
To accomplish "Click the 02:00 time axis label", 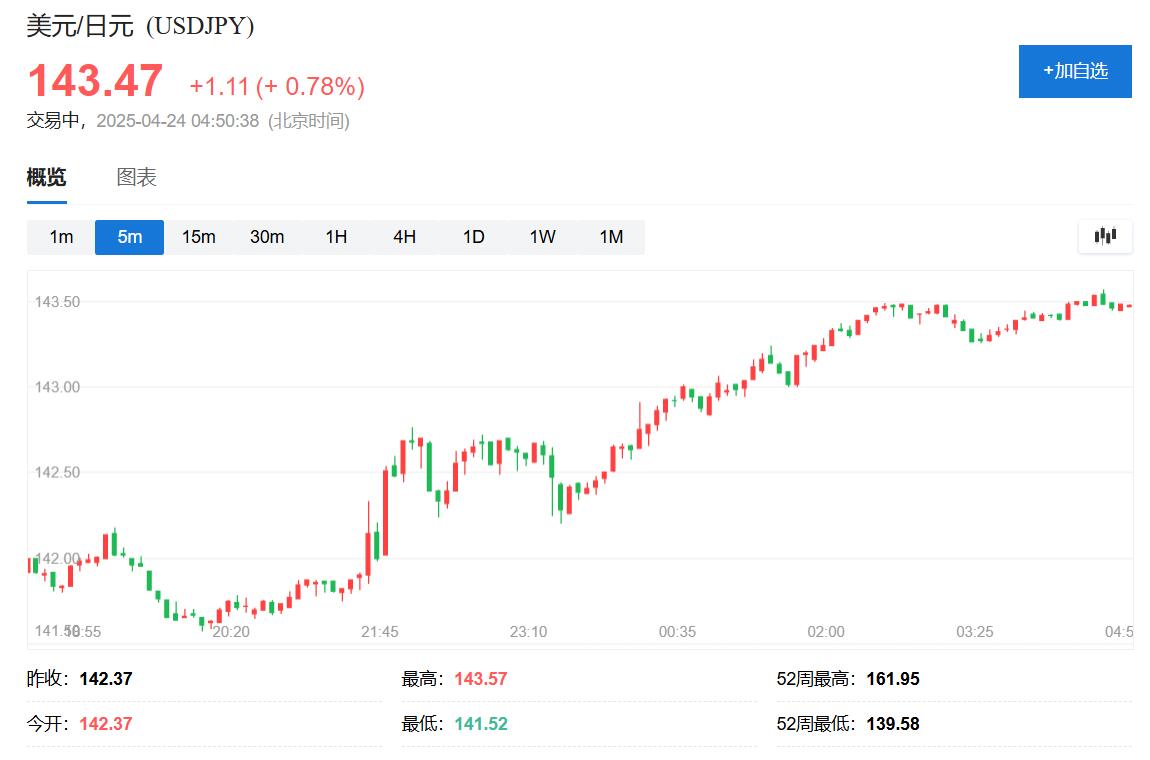I will point(826,632).
